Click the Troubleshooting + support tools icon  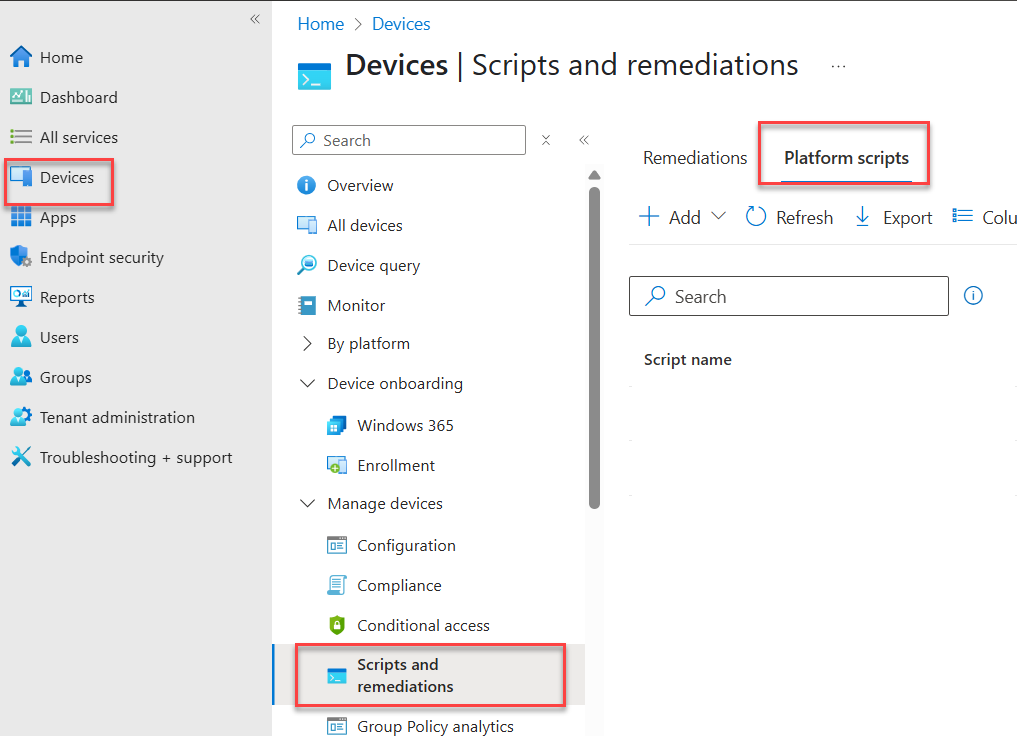(x=21, y=457)
